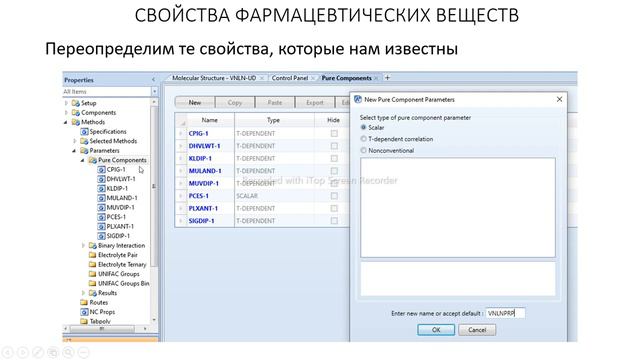Click the Parameters folder icon
Screen dimensions: 640x360
[x=84, y=151]
